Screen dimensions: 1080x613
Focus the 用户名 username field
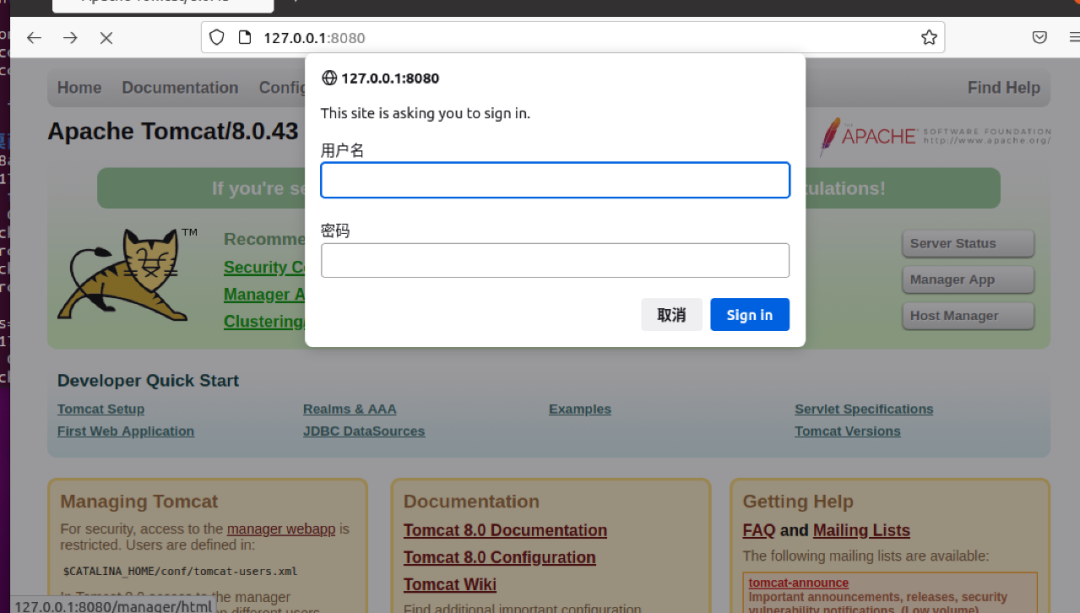[x=555, y=180]
